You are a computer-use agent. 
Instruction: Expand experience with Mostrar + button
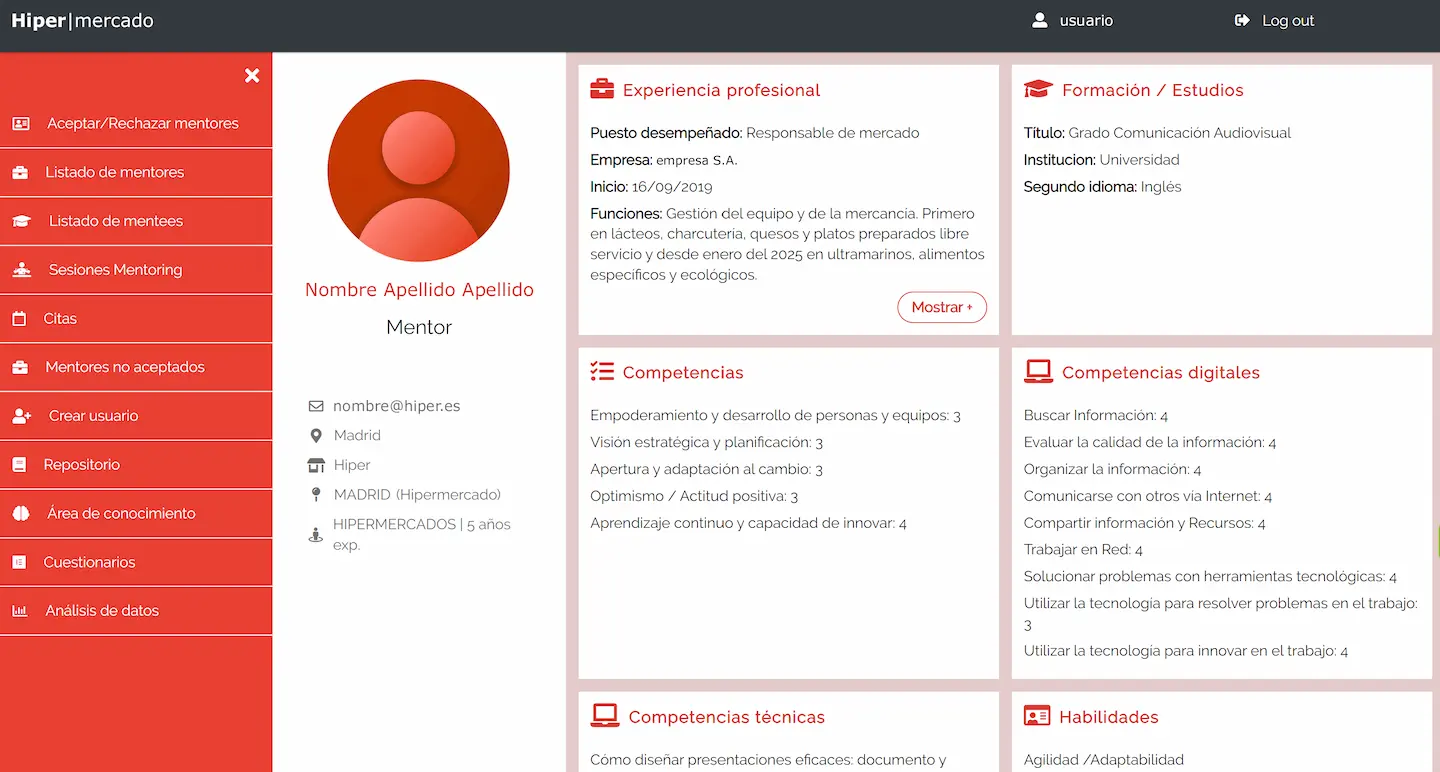point(942,307)
